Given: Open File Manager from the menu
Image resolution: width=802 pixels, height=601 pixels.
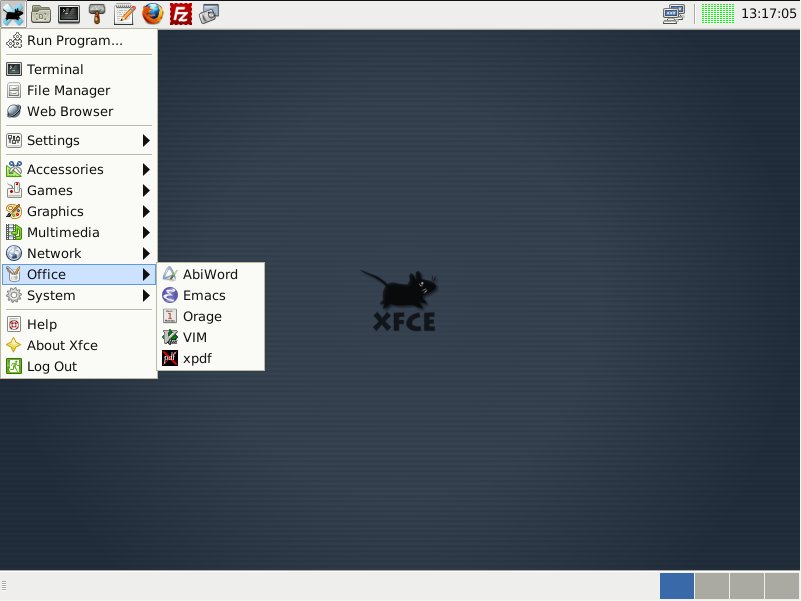Looking at the screenshot, I should click(x=79, y=91).
